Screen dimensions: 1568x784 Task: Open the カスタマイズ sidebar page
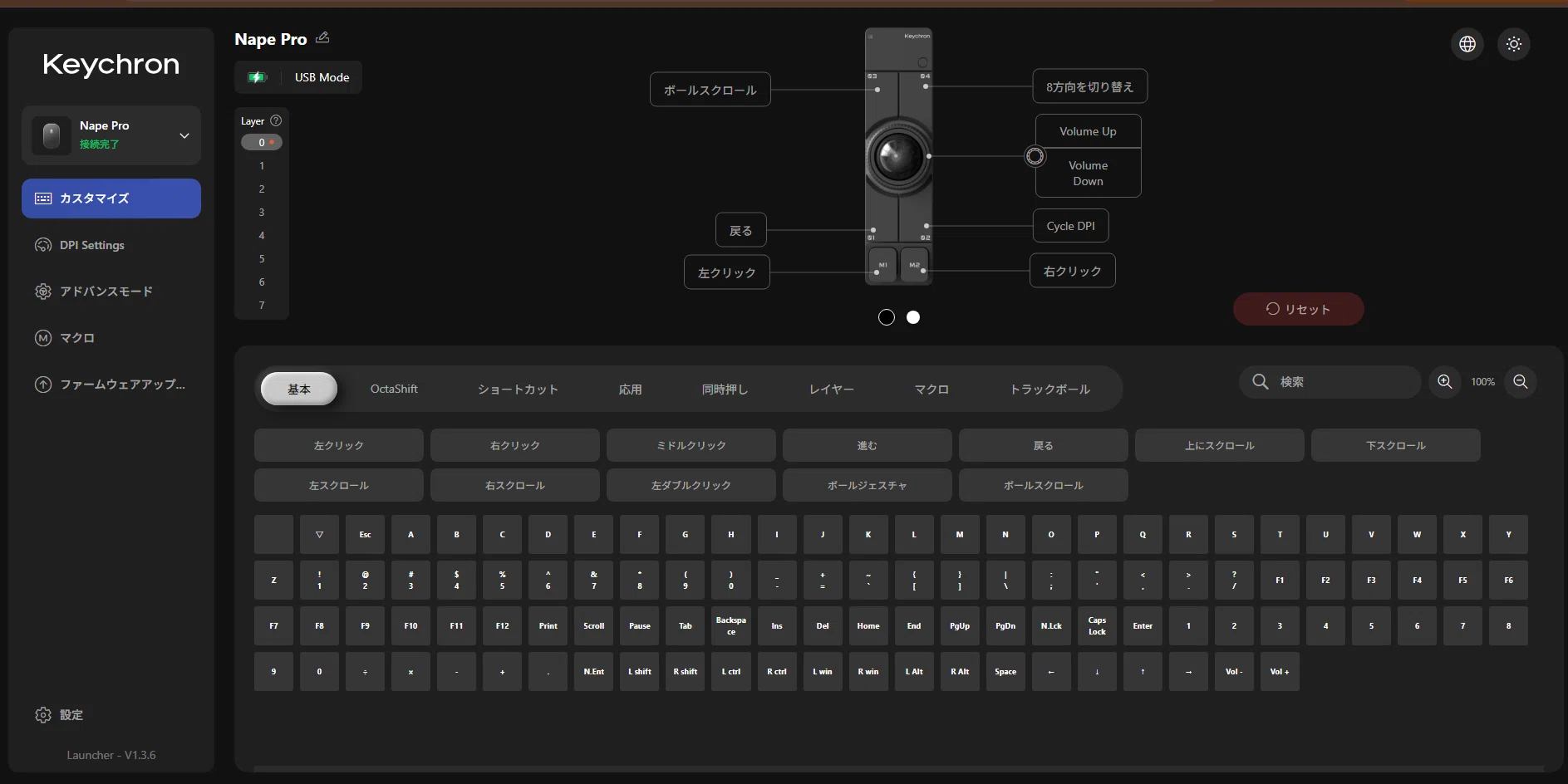(x=111, y=198)
